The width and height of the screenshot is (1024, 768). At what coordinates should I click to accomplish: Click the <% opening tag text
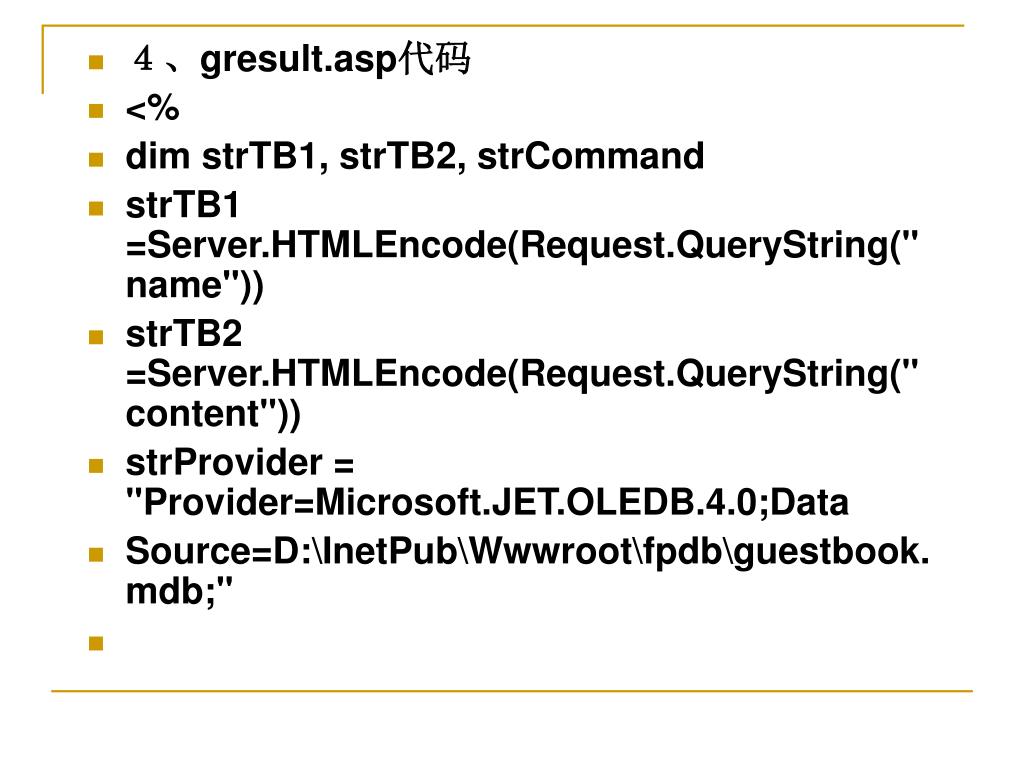[152, 108]
